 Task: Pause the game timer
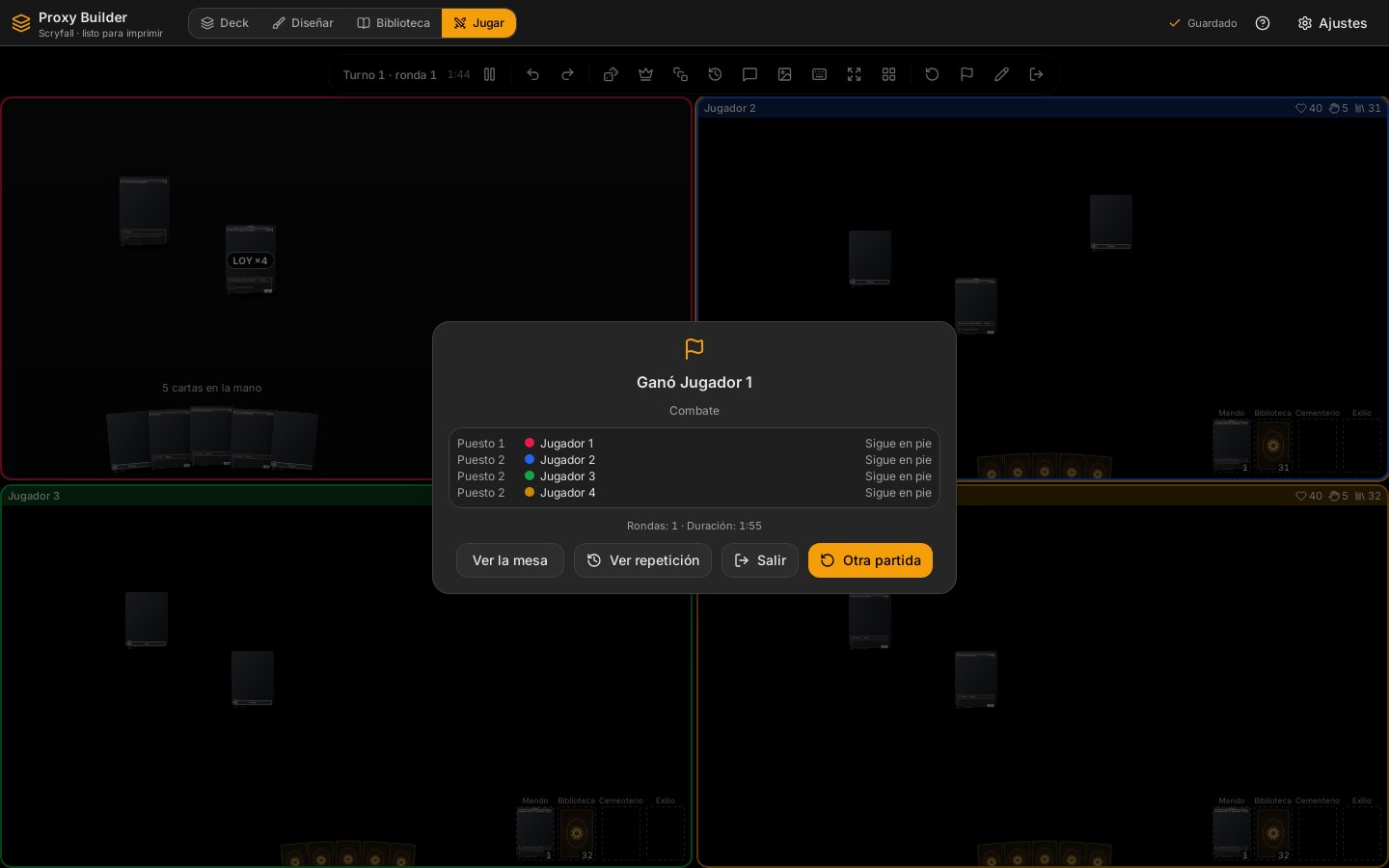(x=490, y=74)
